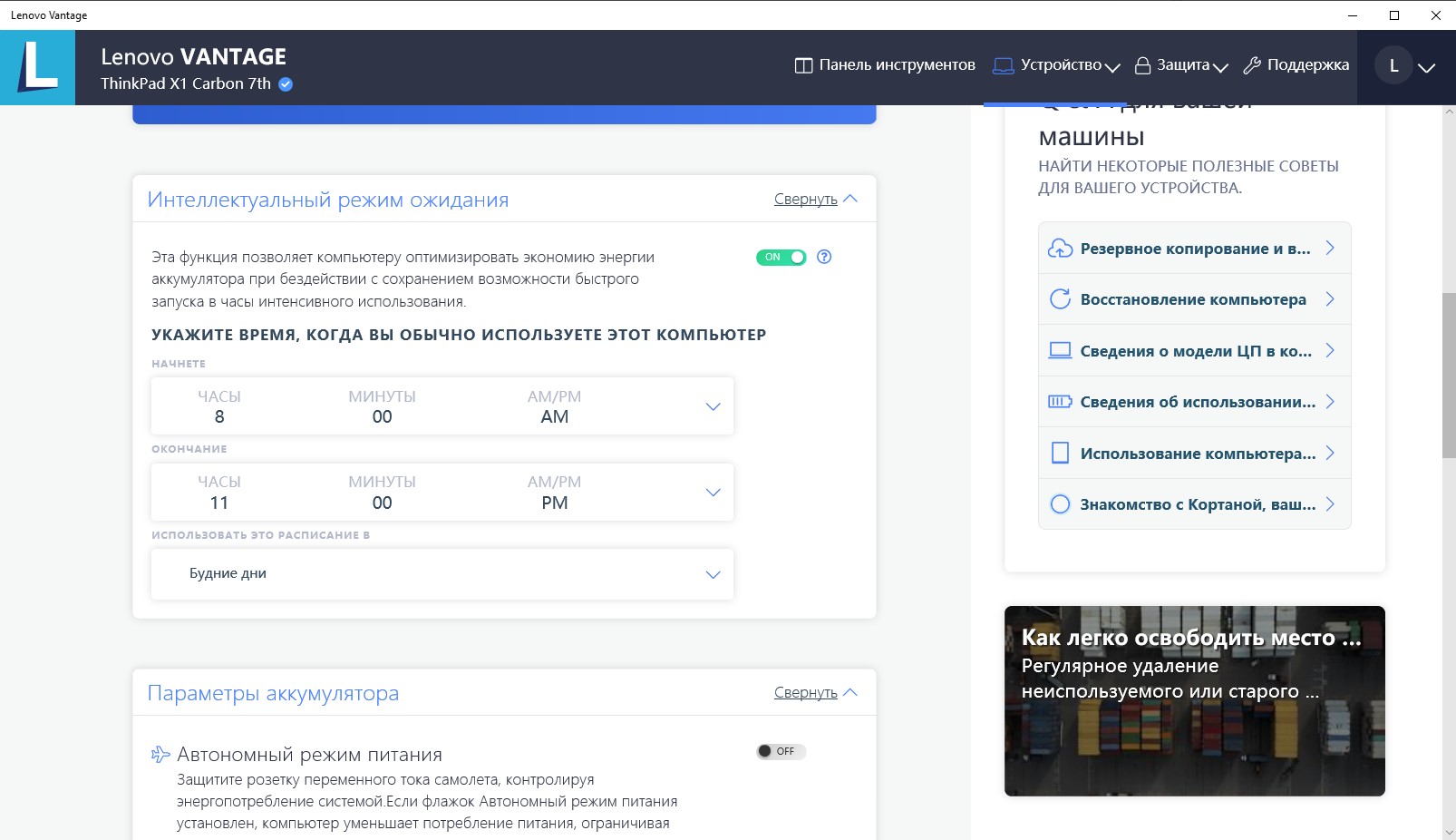Image resolution: width=1456 pixels, height=840 pixels.
Task: Click the computer recovery circular arrow icon
Action: 1060,299
